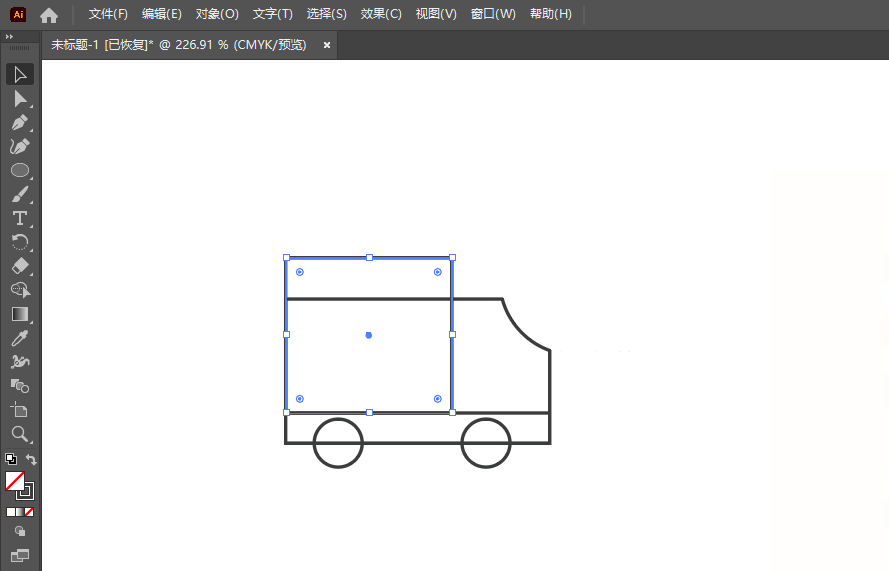Change the screen mode
The height and width of the screenshot is (571, 889).
click(x=20, y=556)
